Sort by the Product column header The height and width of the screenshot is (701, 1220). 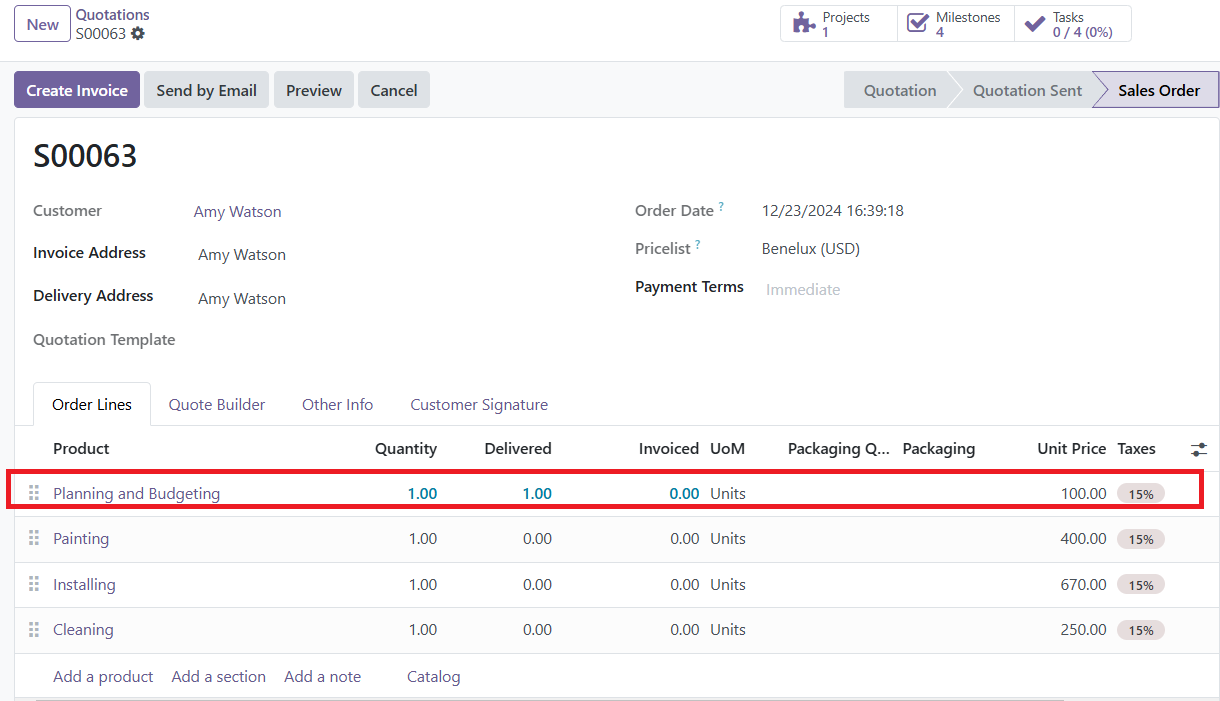pyautogui.click(x=81, y=449)
